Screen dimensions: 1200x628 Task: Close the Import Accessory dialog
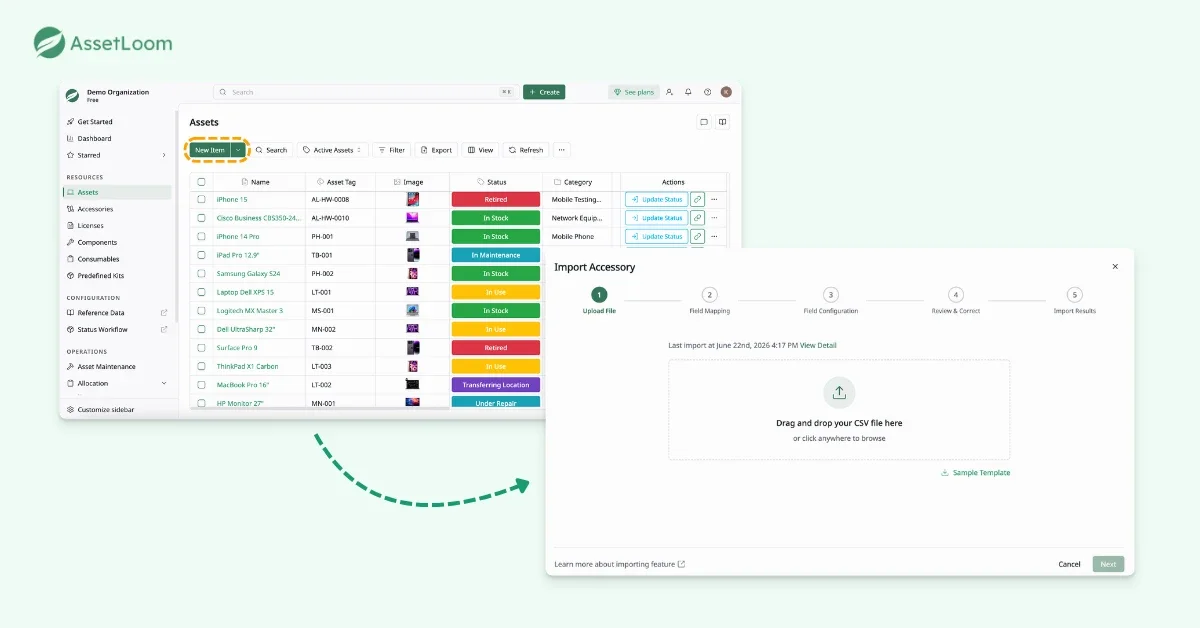click(1115, 267)
